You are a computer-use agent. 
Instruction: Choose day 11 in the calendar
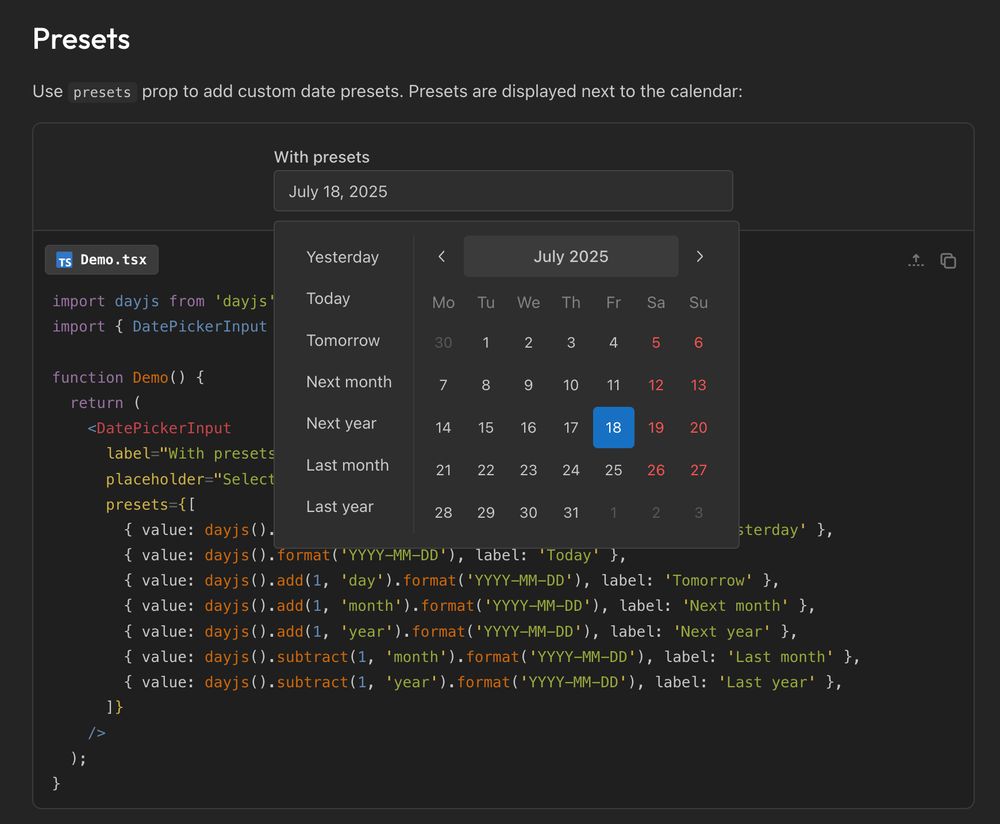coord(614,385)
